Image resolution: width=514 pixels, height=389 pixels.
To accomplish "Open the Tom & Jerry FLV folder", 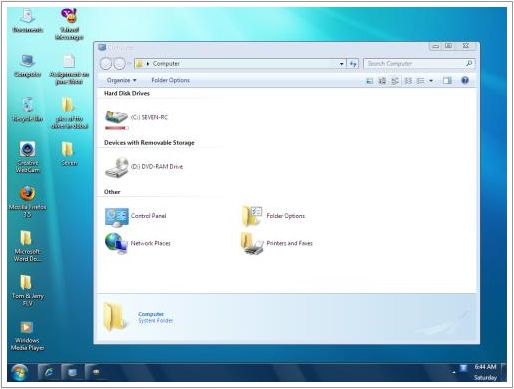I will (28, 290).
